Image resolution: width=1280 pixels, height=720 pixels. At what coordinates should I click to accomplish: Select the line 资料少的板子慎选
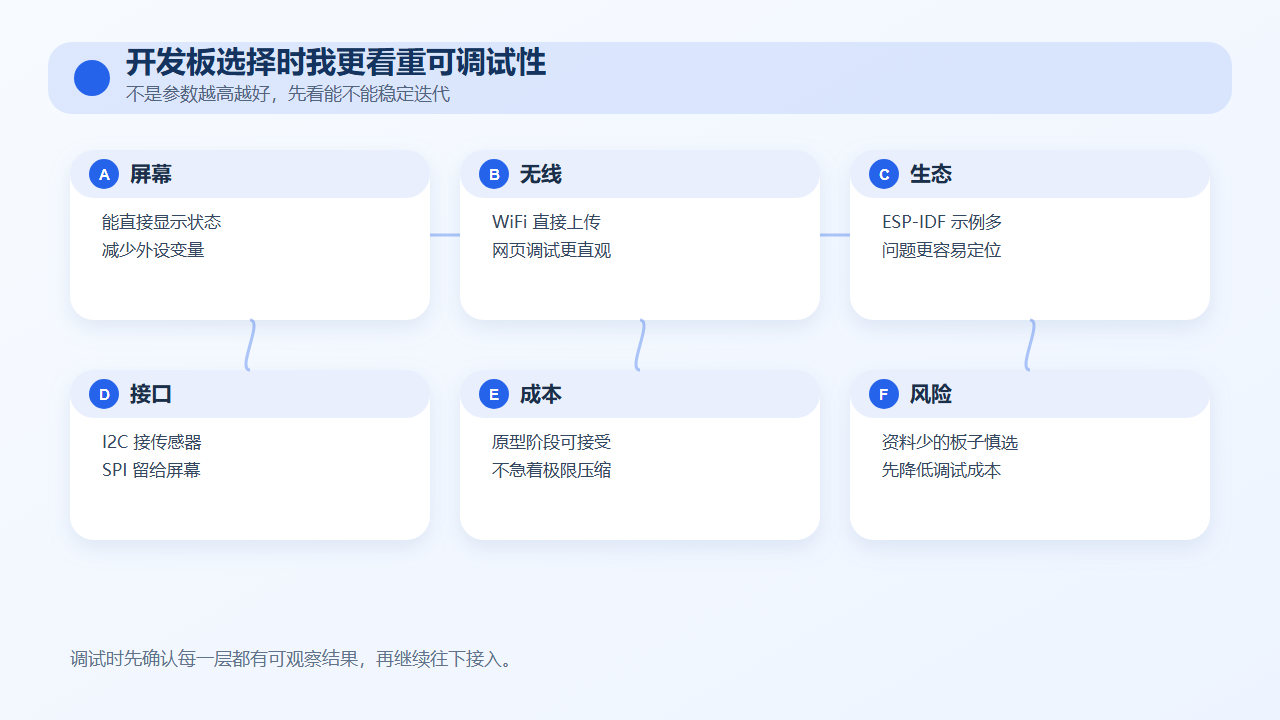pos(950,442)
